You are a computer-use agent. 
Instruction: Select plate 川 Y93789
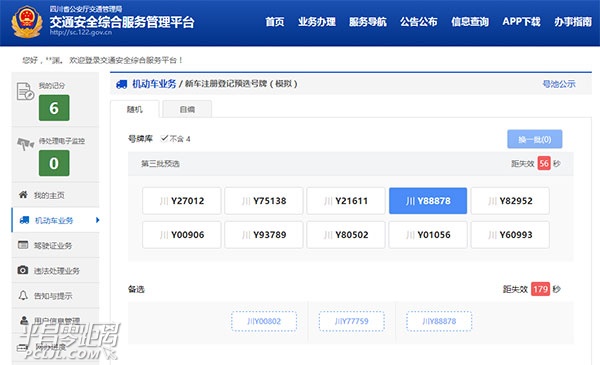coord(264,235)
